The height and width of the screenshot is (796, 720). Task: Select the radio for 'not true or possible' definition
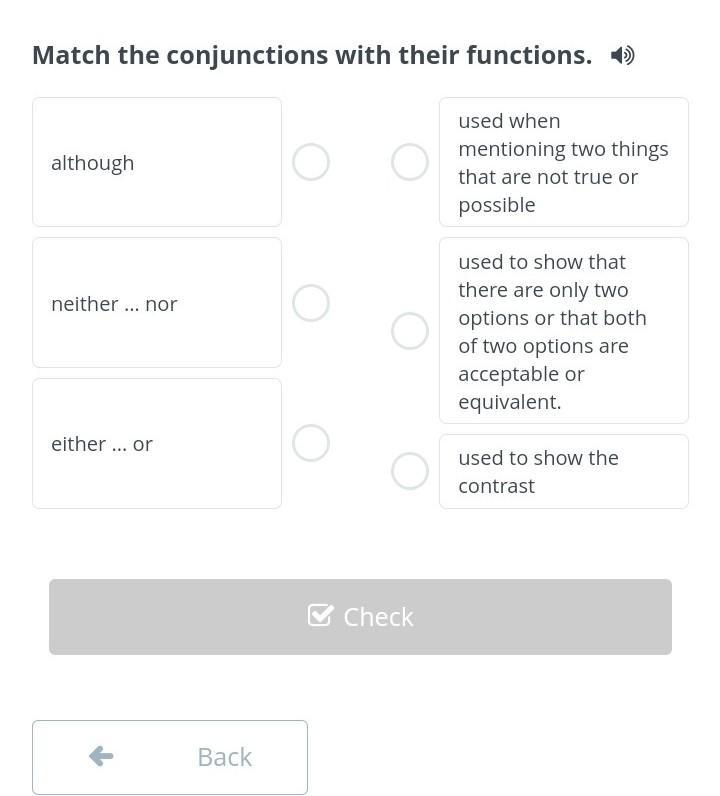[410, 162]
